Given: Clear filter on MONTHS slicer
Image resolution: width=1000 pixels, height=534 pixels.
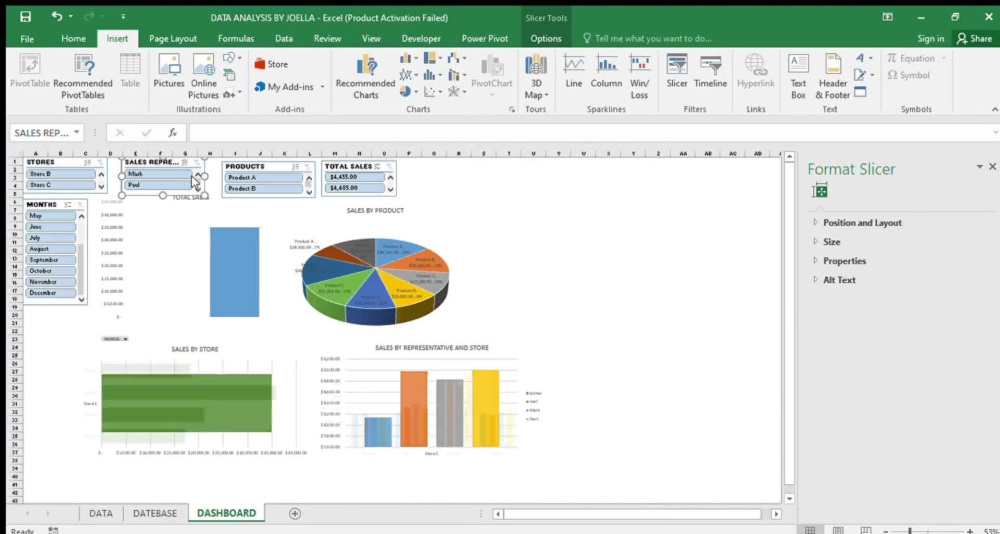Looking at the screenshot, I should tap(80, 205).
